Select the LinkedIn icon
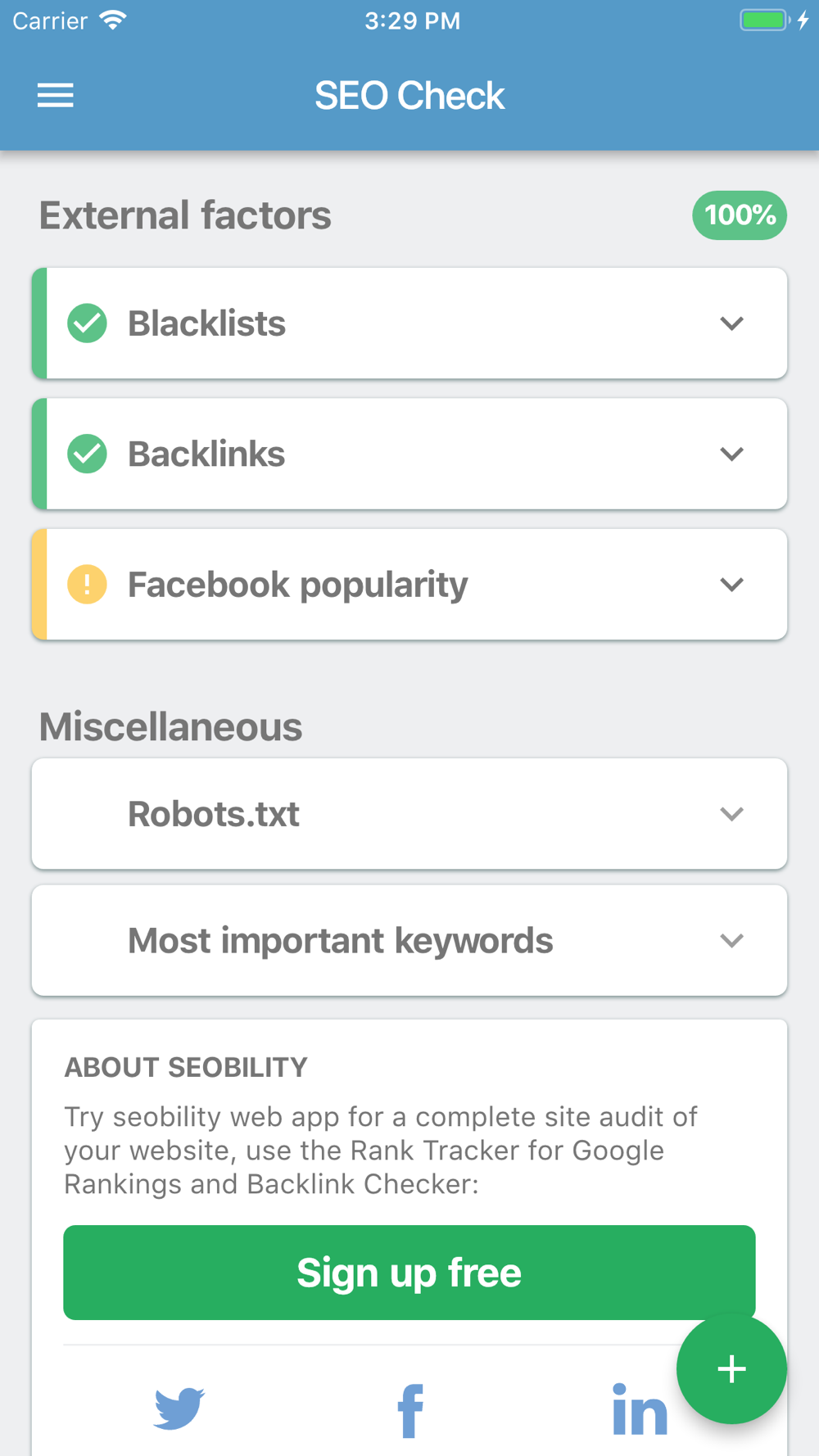This screenshot has height=1456, width=819. coord(640,1410)
